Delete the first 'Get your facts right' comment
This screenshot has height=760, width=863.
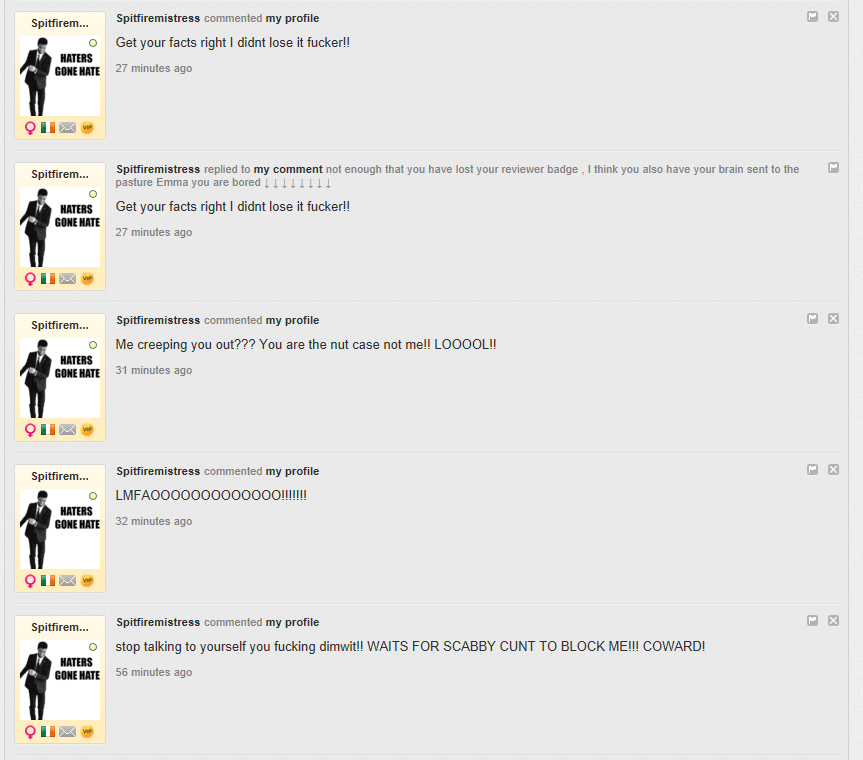tap(833, 17)
